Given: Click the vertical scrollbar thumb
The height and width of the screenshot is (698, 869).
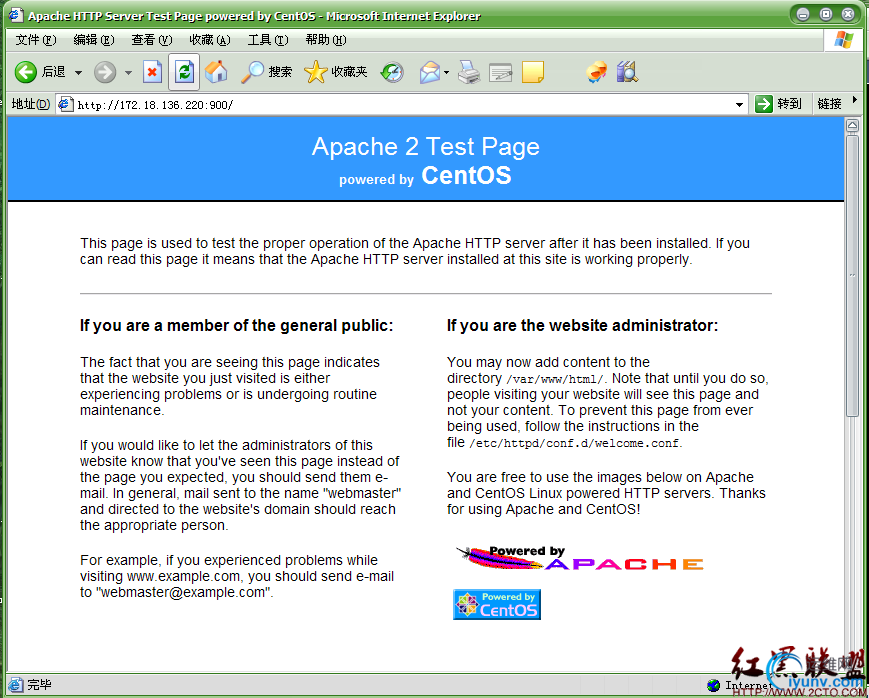Looking at the screenshot, I should point(852,275).
